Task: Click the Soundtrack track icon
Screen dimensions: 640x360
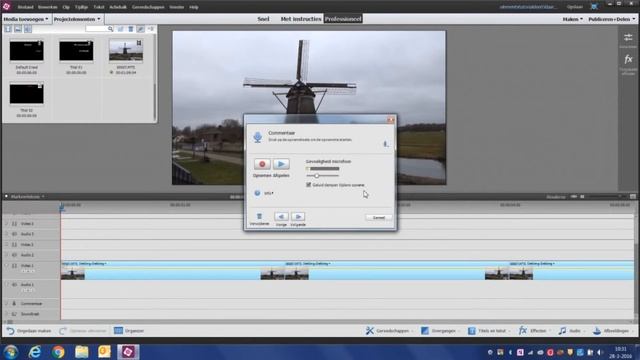Action: point(14,314)
